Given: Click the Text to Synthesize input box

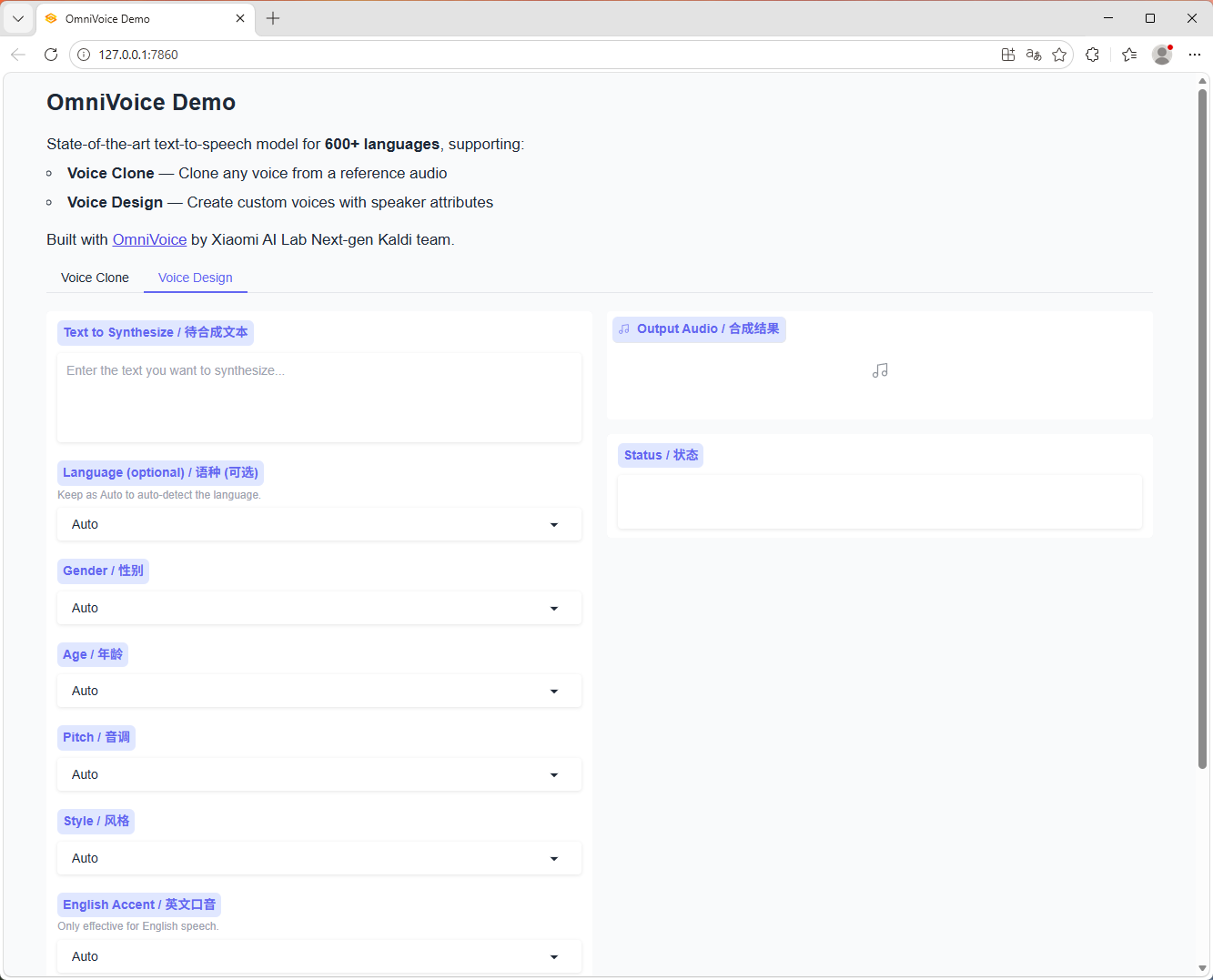Looking at the screenshot, I should (x=318, y=398).
